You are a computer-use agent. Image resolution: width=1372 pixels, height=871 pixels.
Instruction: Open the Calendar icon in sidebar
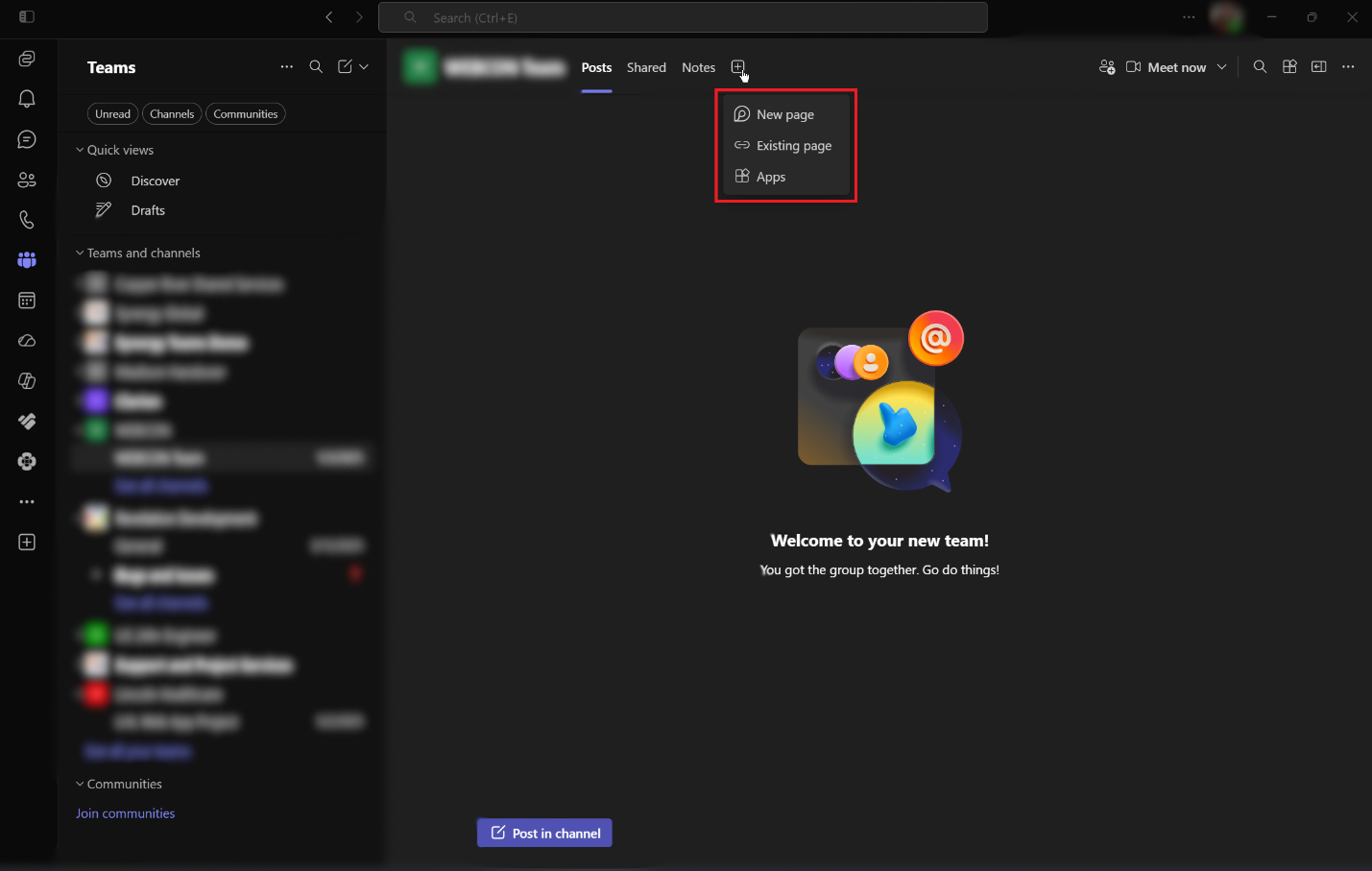(27, 301)
